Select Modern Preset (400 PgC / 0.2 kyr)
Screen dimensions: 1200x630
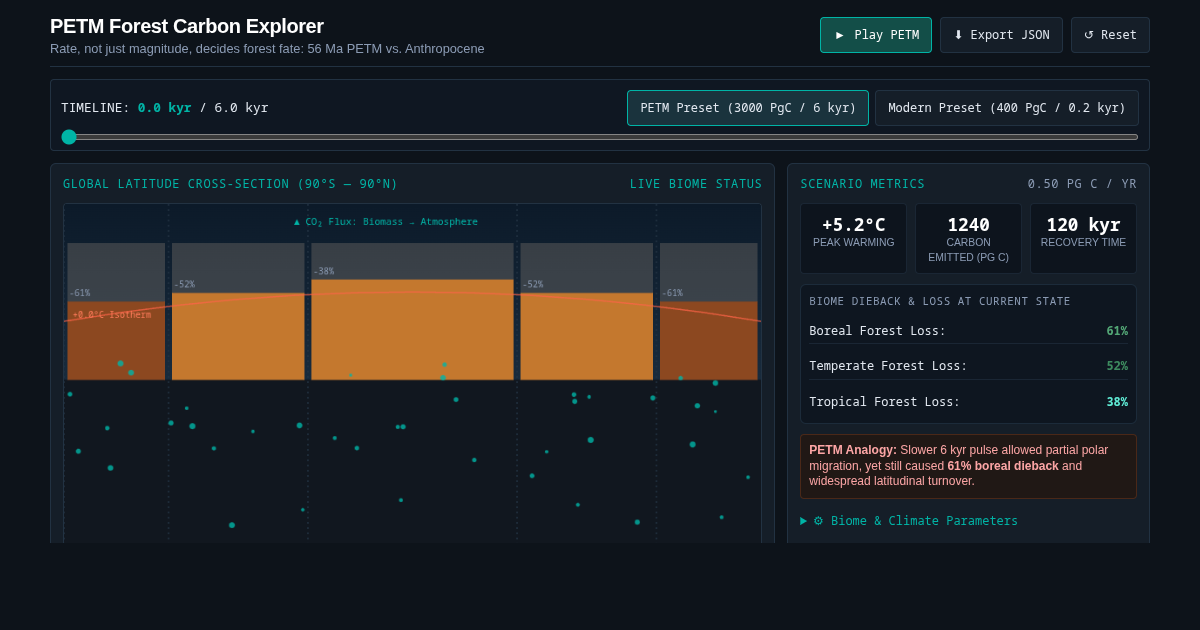point(1007,108)
